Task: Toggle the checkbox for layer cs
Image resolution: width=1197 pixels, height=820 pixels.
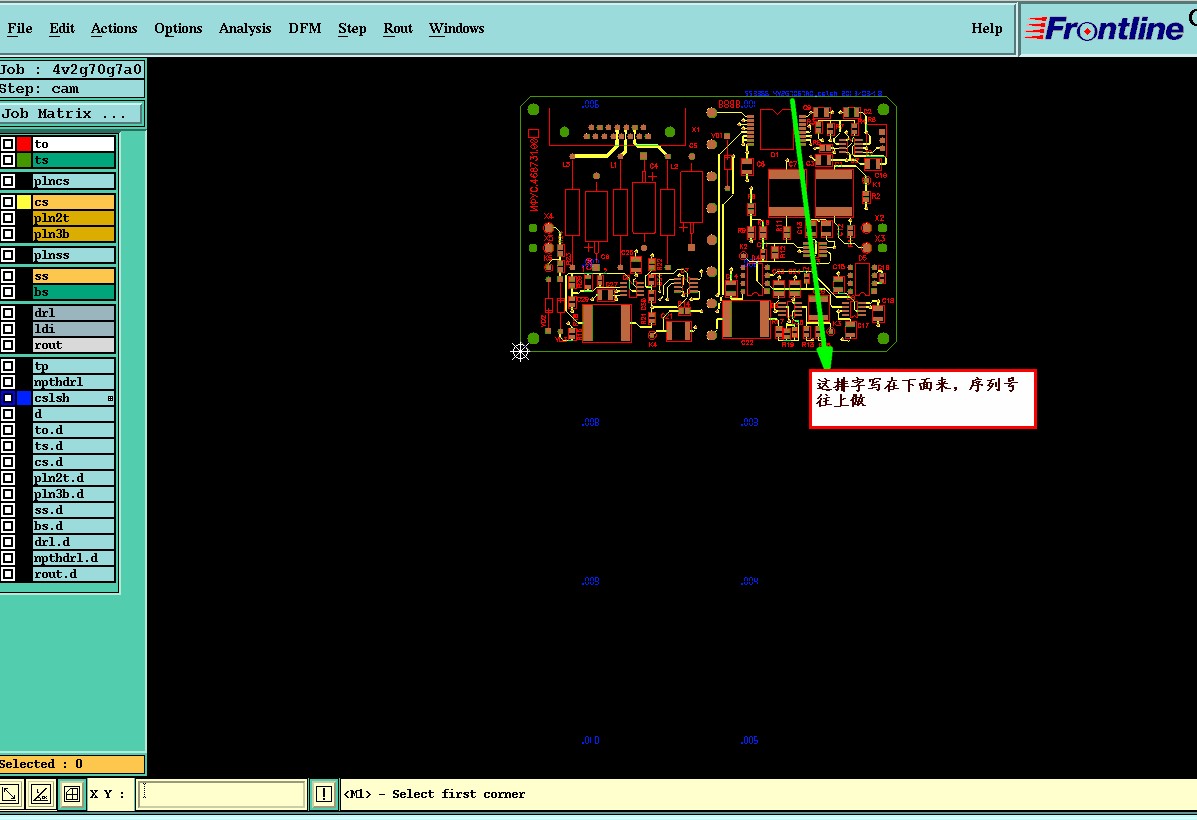Action: click(8, 202)
